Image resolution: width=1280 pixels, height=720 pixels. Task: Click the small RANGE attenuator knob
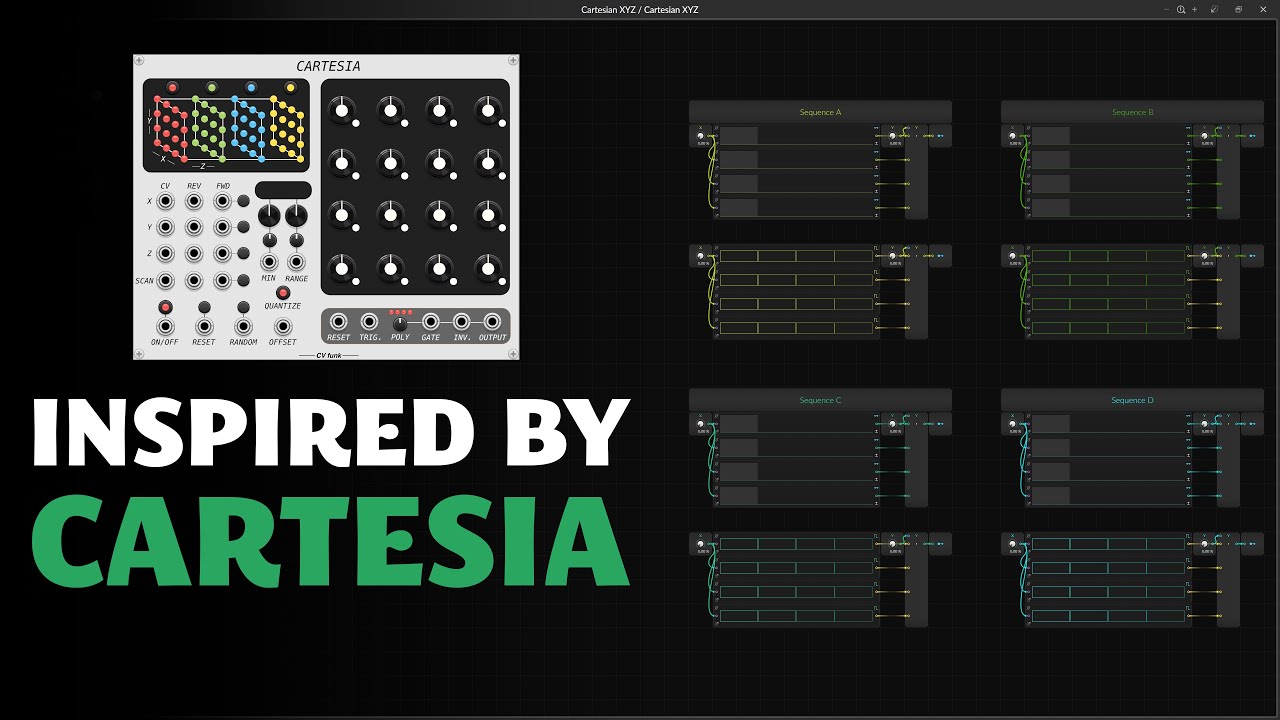click(x=296, y=240)
